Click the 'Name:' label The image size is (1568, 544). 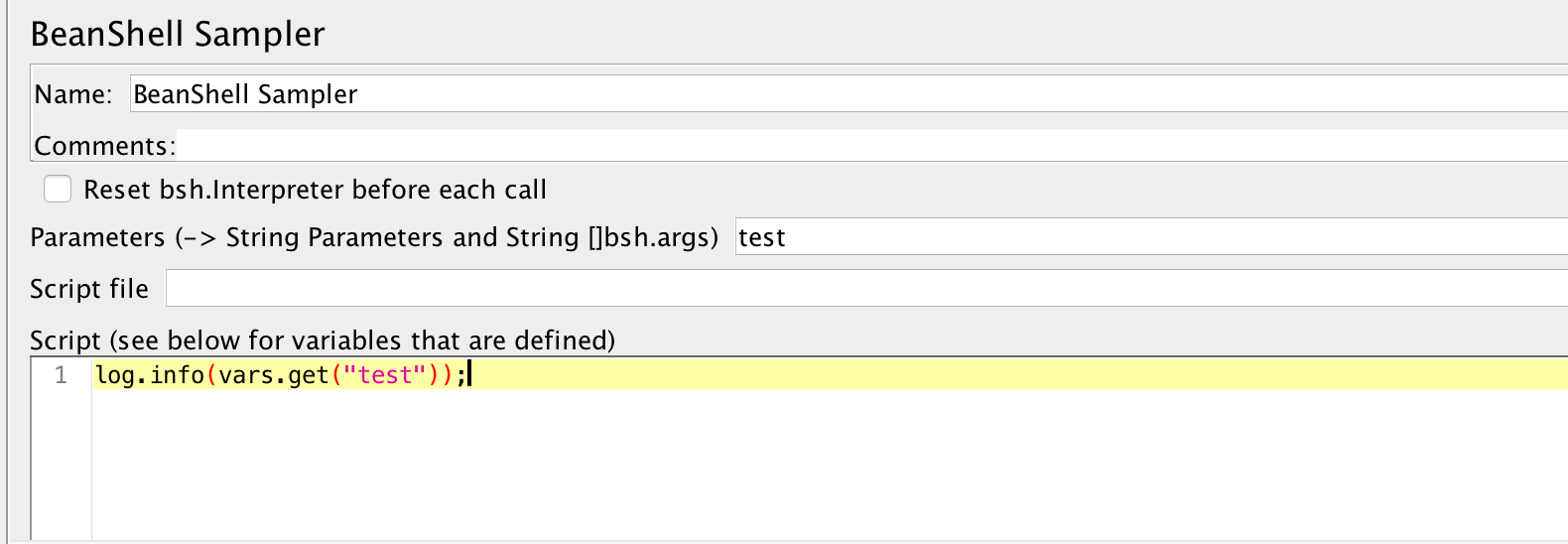72,94
